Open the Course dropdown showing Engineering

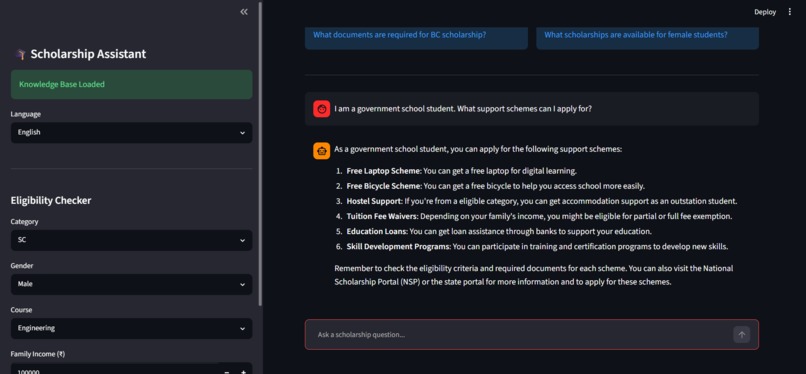tap(132, 328)
